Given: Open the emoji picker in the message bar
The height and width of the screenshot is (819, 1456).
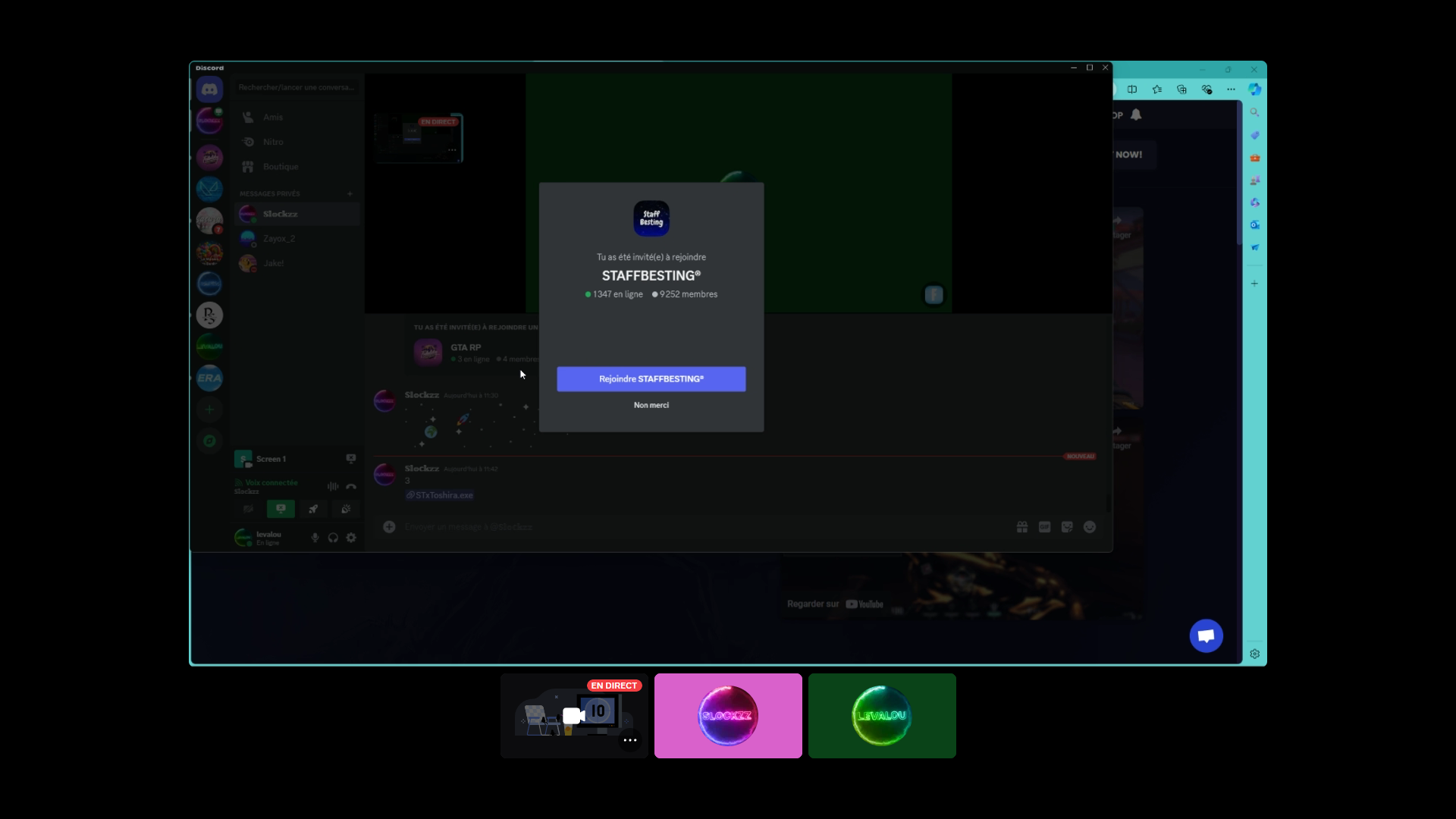Looking at the screenshot, I should pos(1090,527).
